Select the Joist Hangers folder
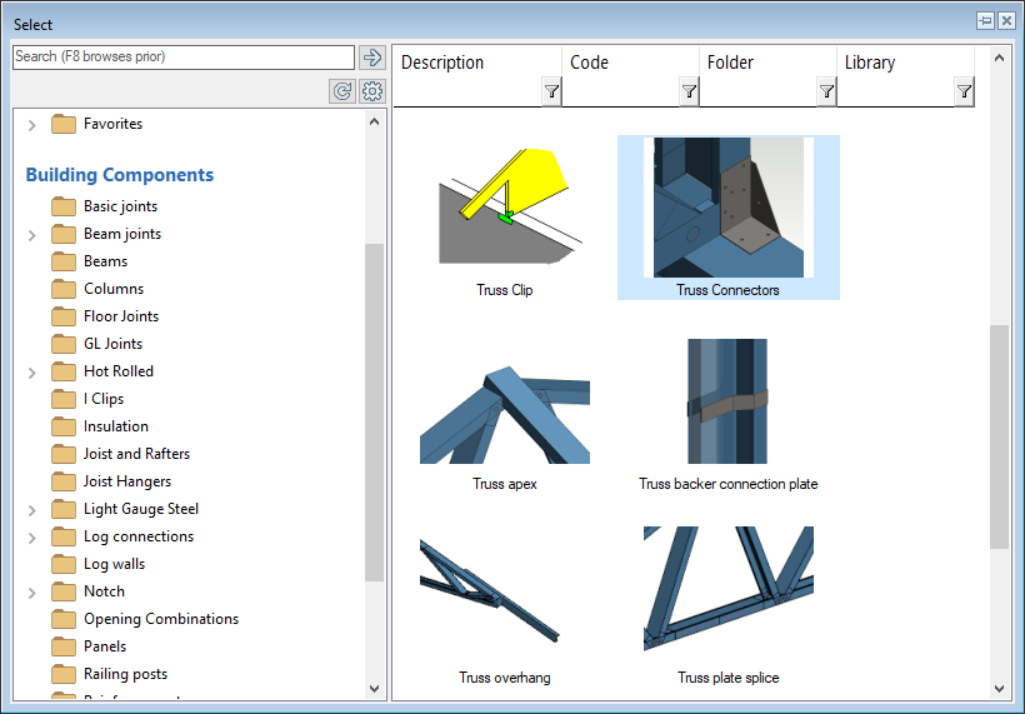The width and height of the screenshot is (1025, 714). (x=127, y=481)
